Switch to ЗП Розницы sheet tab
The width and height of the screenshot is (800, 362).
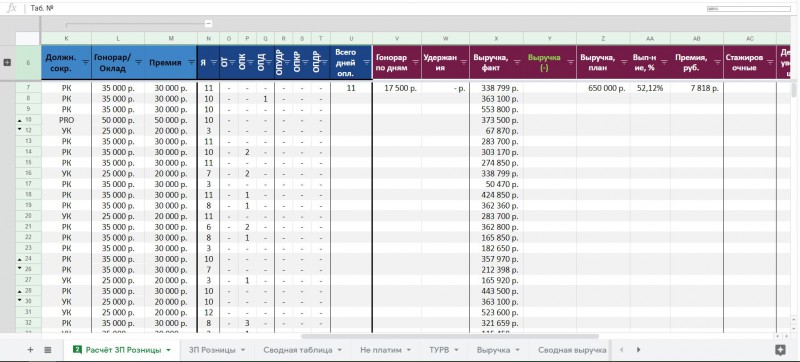[x=212, y=350]
